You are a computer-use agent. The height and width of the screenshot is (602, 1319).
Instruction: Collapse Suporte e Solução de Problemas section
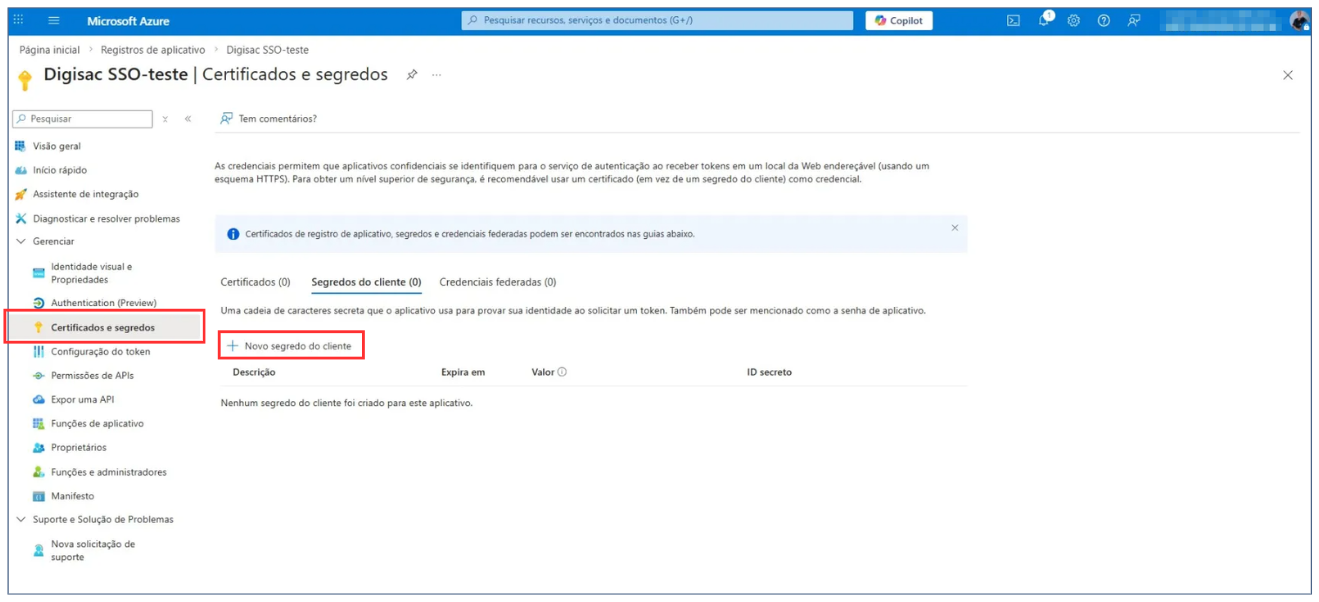[x=22, y=519]
